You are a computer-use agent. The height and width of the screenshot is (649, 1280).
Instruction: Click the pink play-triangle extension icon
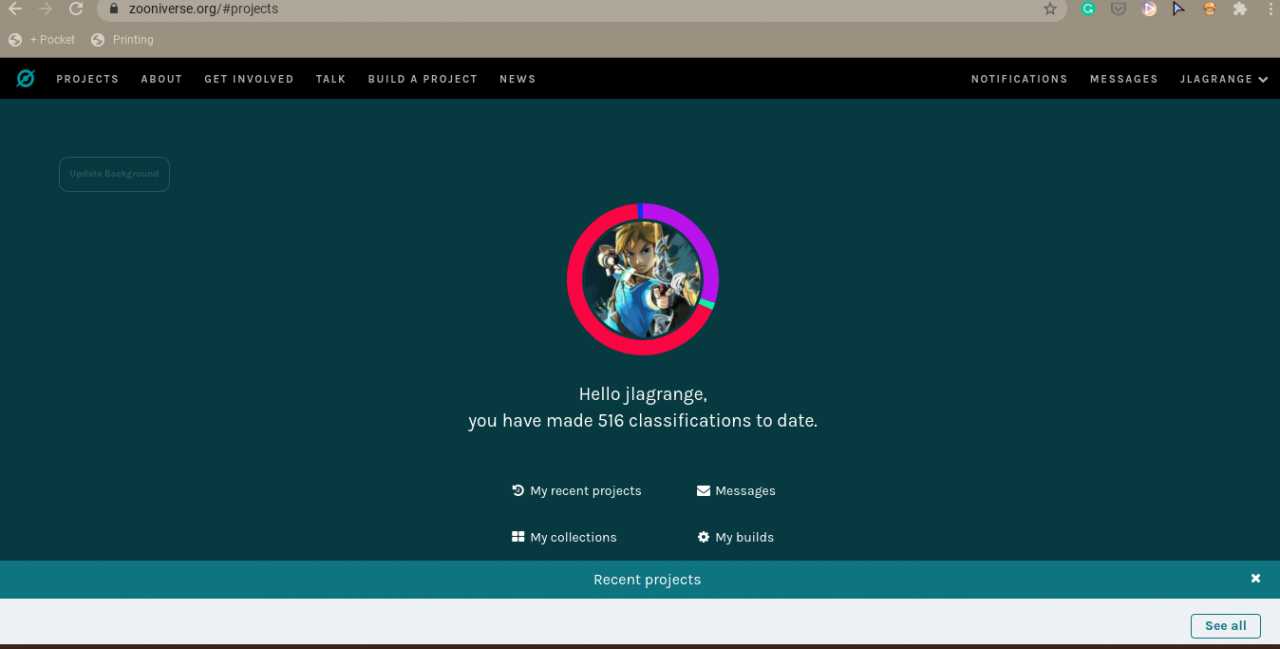1150,9
